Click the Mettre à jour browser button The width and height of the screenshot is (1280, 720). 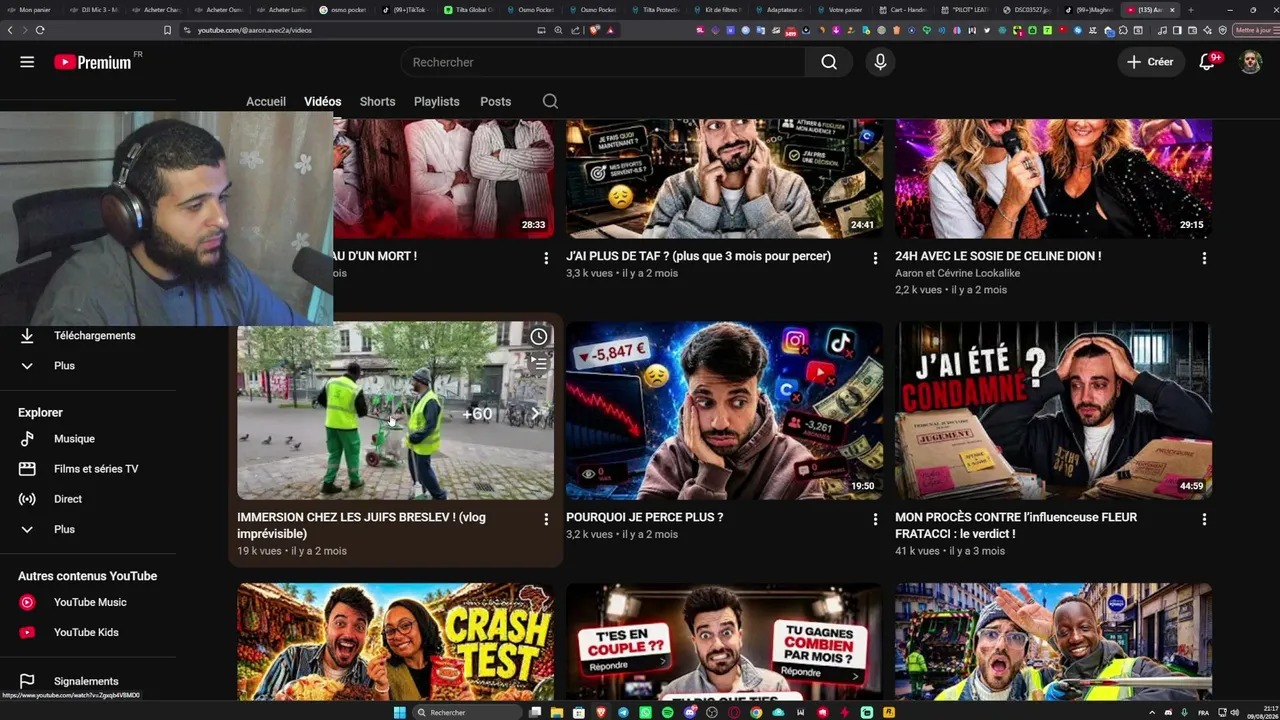1255,30
